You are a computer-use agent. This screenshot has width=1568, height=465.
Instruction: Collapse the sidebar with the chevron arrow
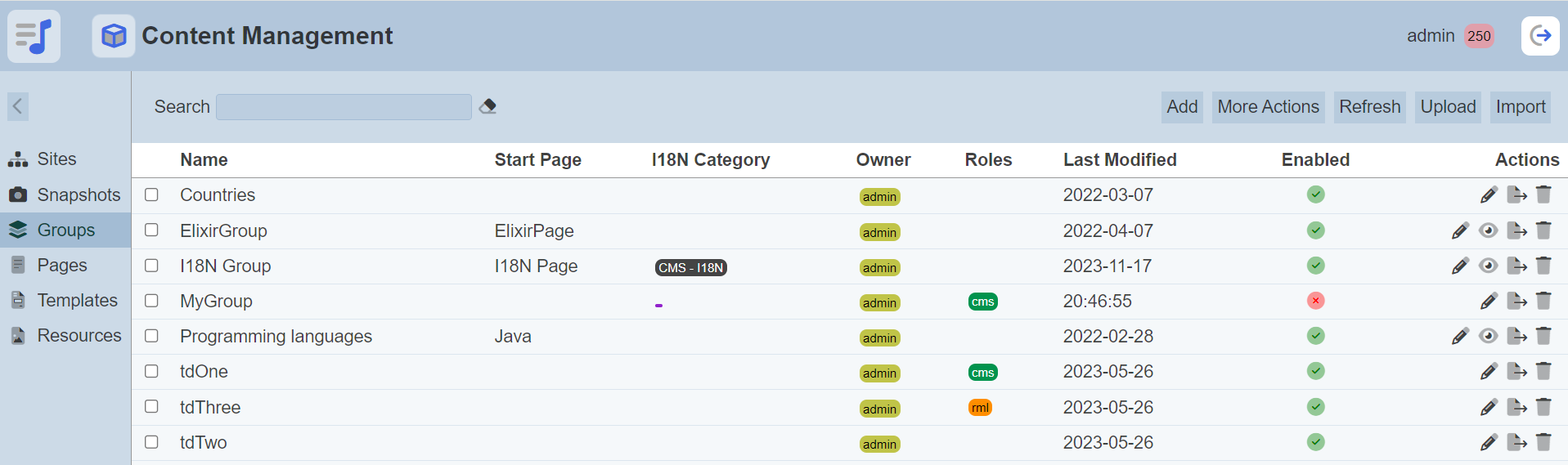pos(18,106)
